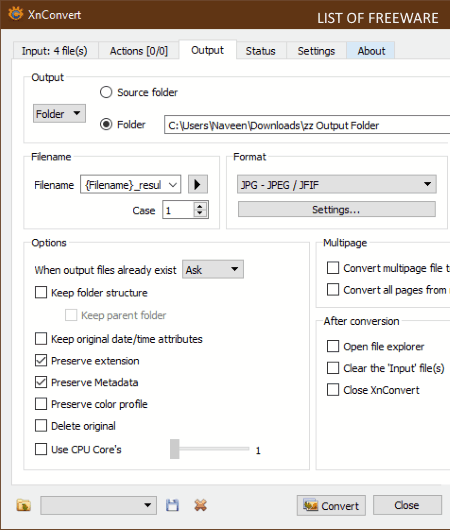The image size is (450, 530).
Task: Open the JPG - JPEG / JFIF format dropdown
Action: coord(337,184)
